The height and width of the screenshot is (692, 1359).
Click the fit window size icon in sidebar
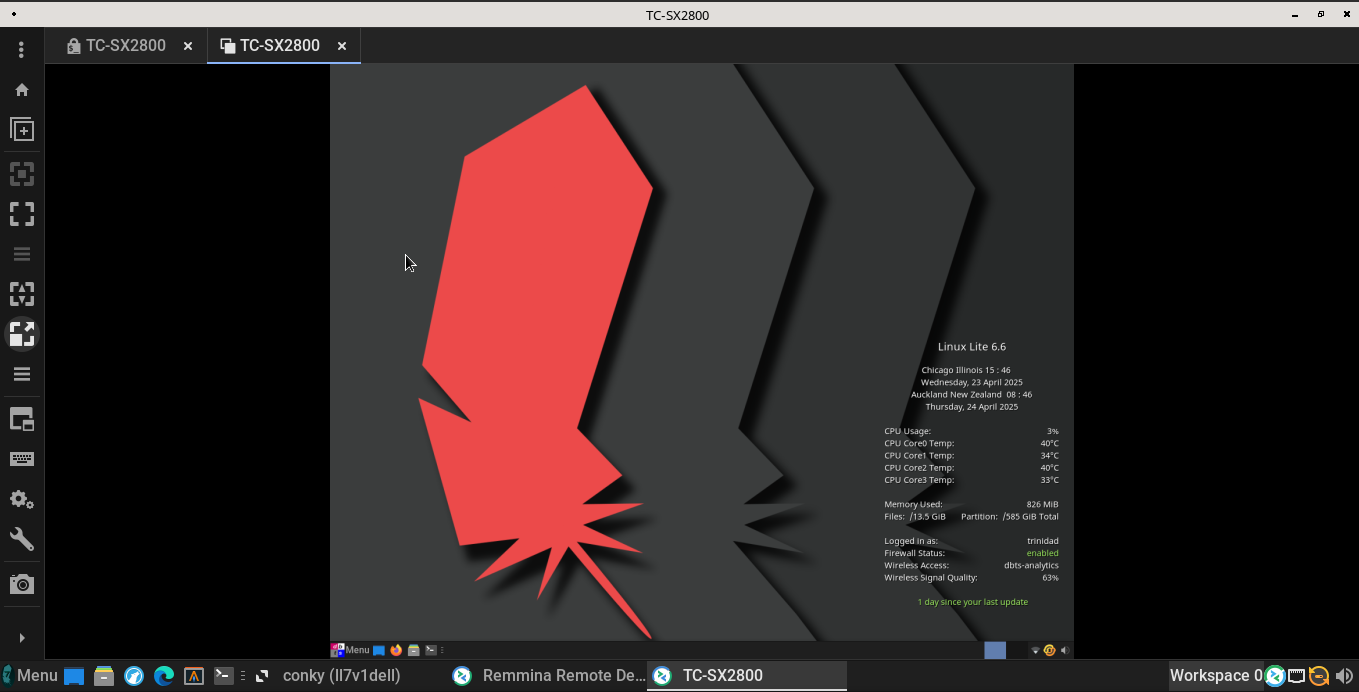pos(22,294)
